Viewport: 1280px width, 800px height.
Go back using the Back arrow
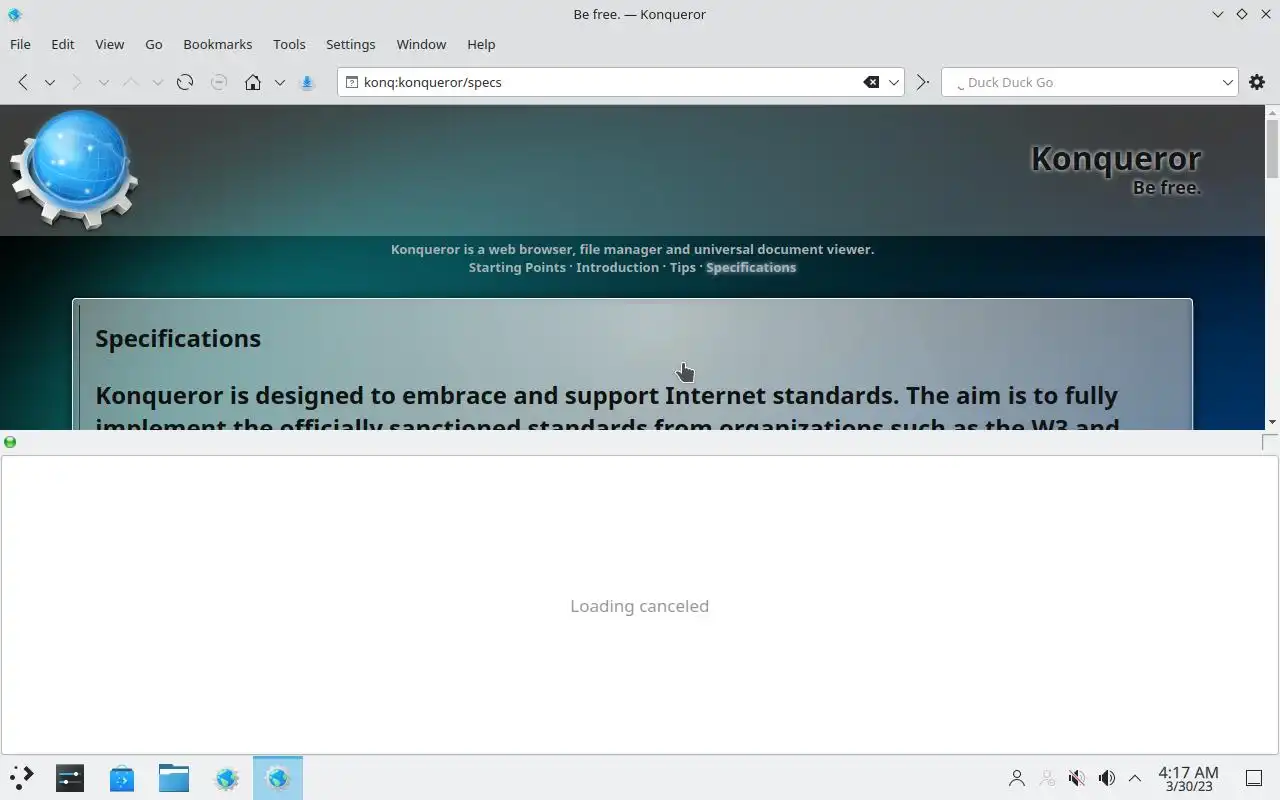point(23,82)
